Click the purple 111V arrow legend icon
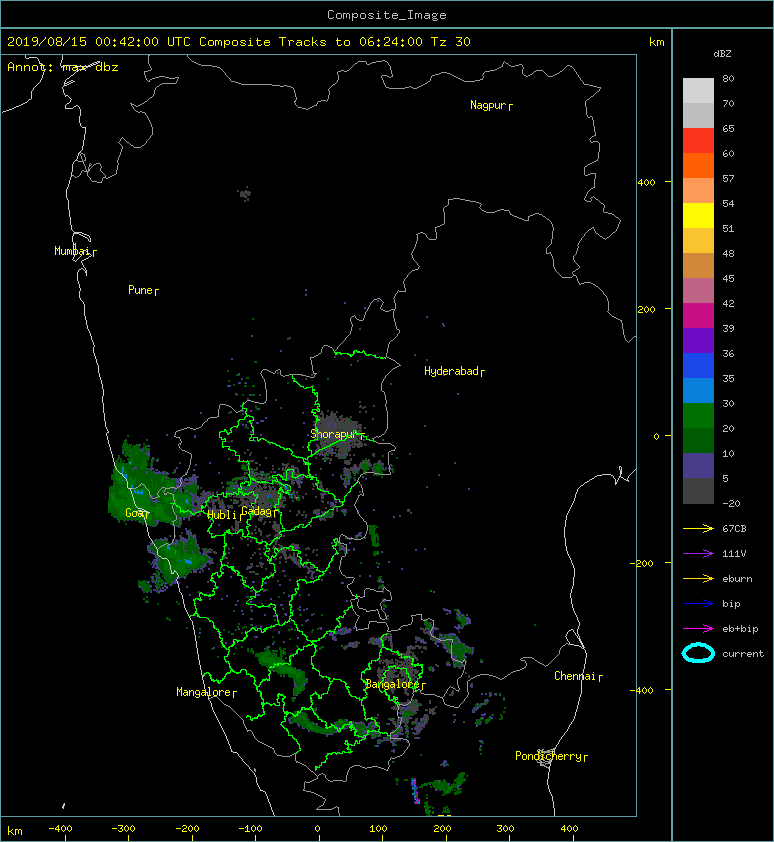 (x=698, y=554)
